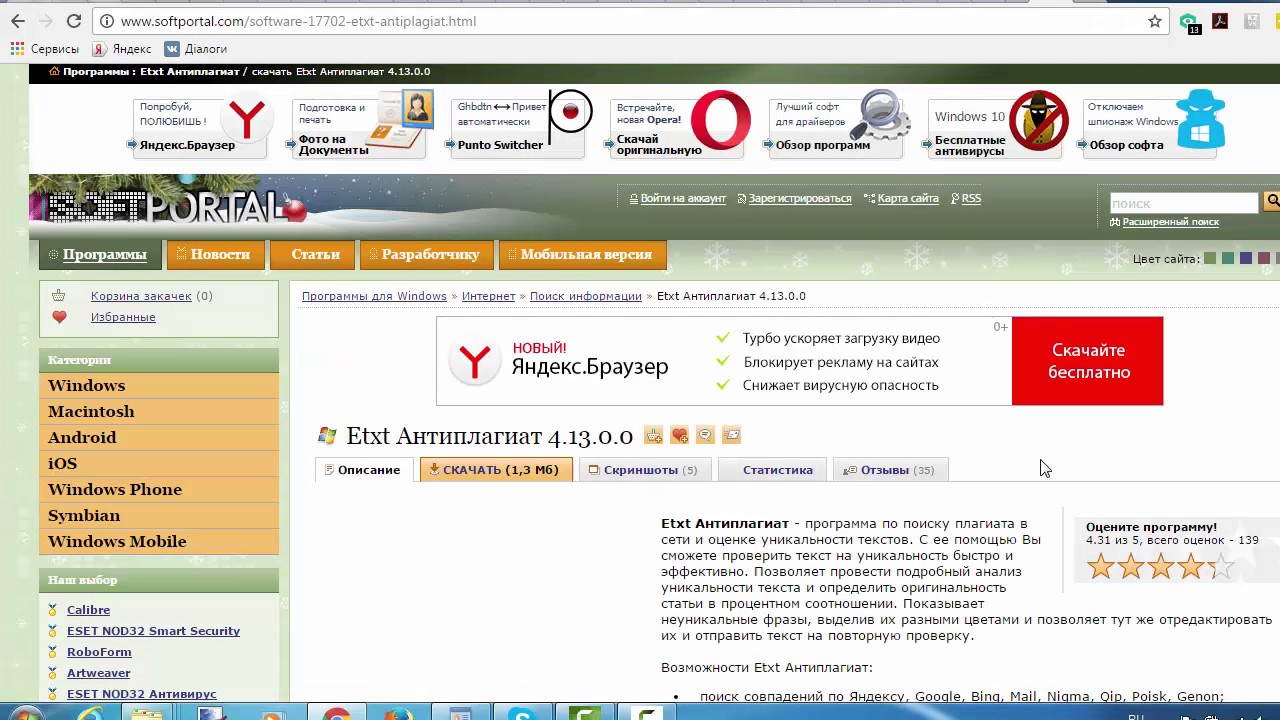Select the blue site color swatch

tap(1246, 259)
